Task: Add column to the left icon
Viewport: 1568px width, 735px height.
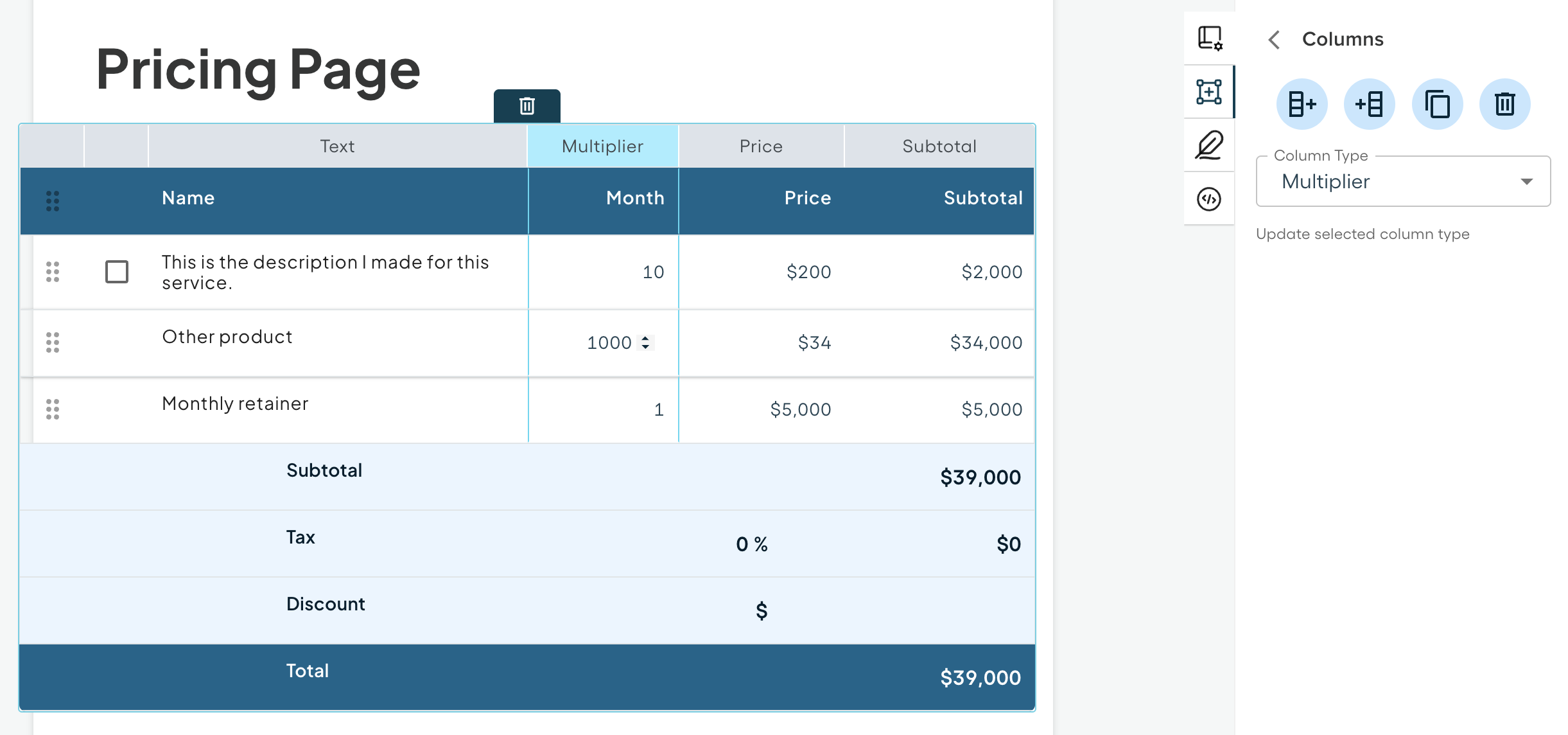Action: (1369, 104)
